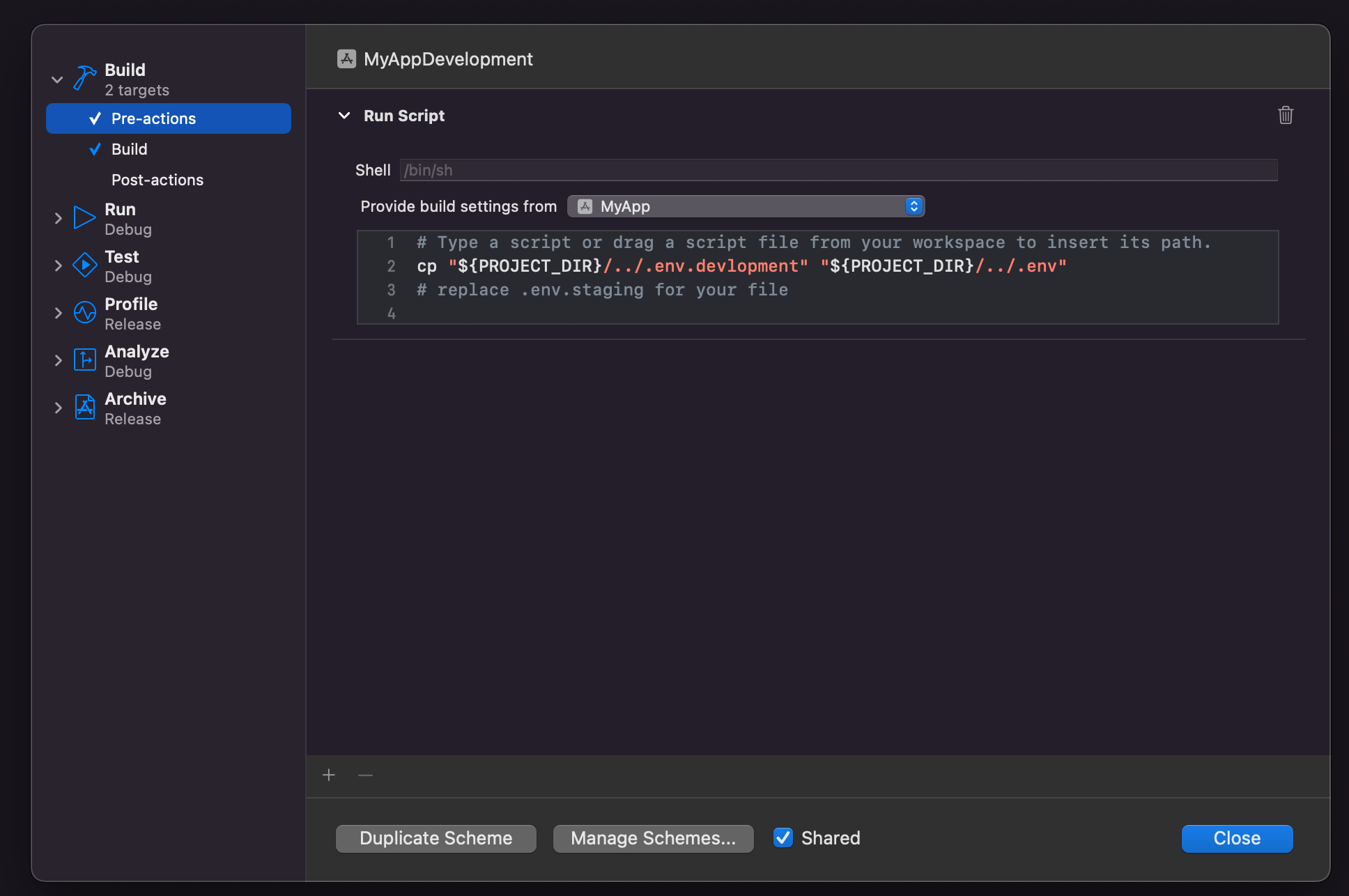Expand the Archive section chevron
Image resolution: width=1349 pixels, height=896 pixels.
[59, 408]
